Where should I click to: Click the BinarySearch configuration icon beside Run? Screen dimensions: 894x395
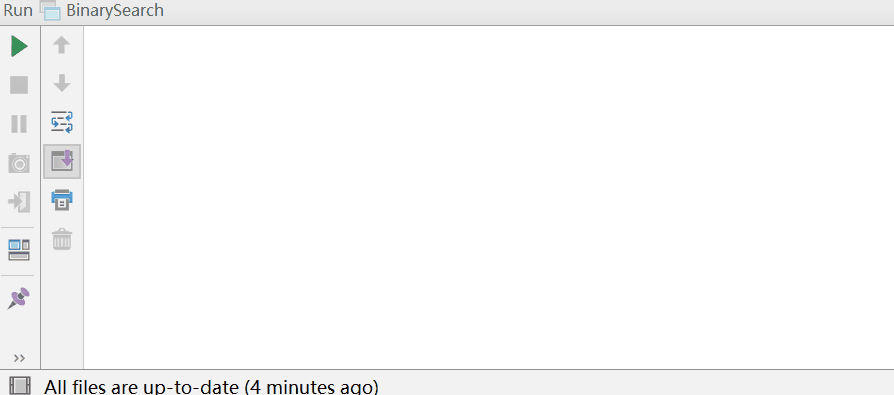click(x=50, y=11)
